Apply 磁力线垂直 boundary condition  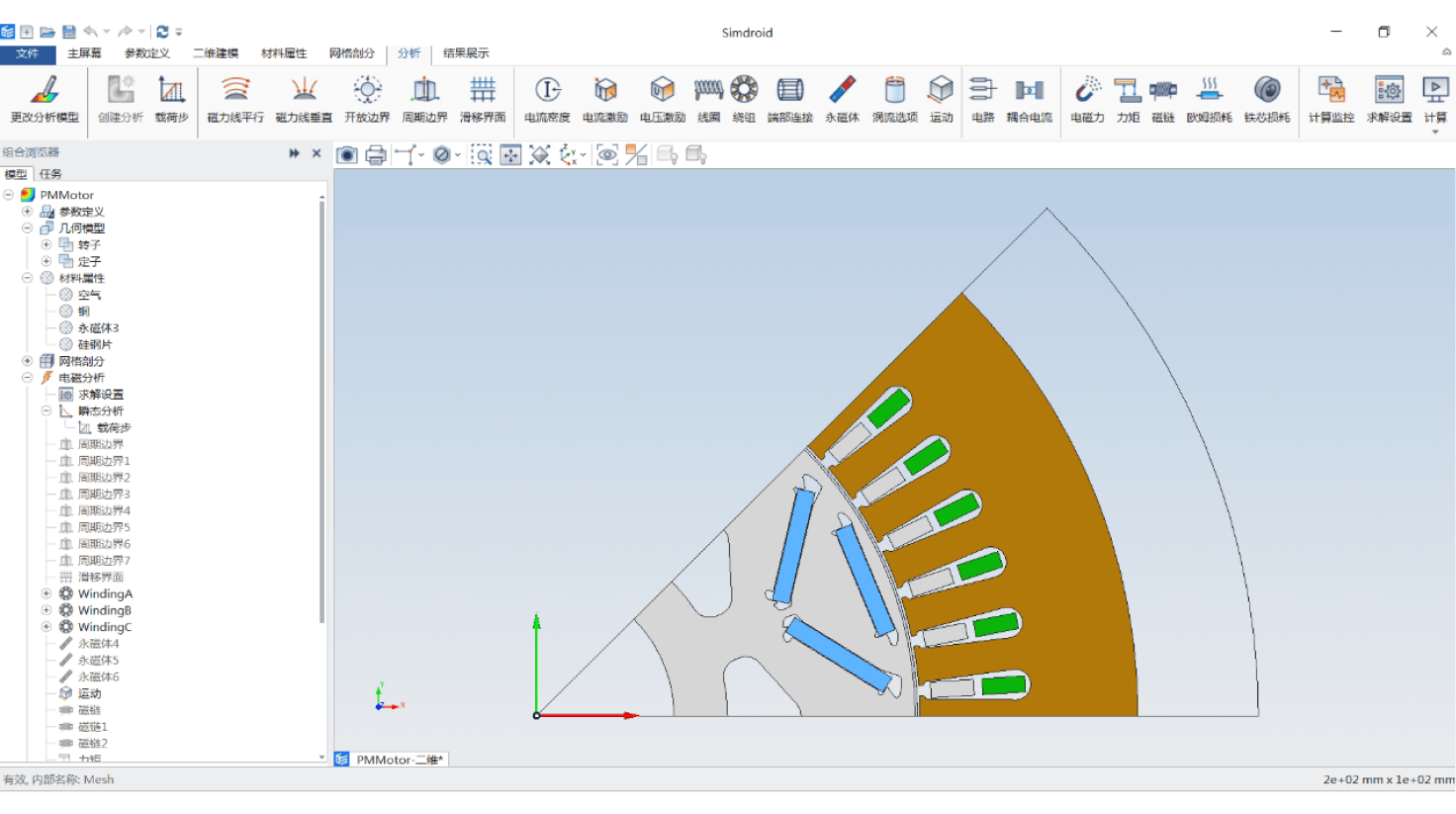pyautogui.click(x=304, y=99)
